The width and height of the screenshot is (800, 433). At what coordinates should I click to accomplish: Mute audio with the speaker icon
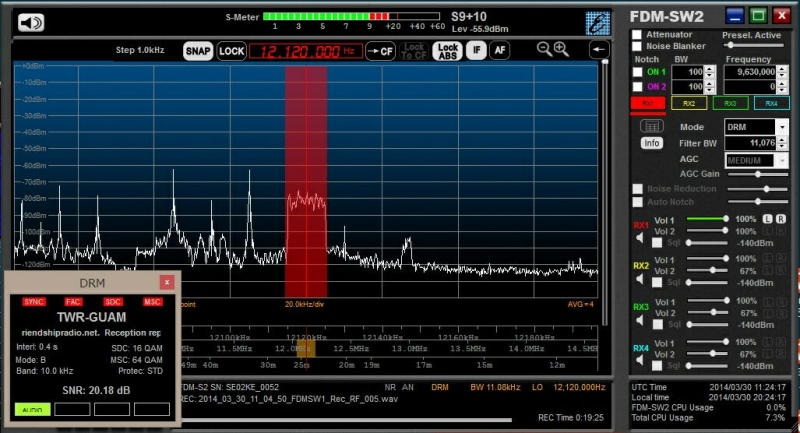coord(31,22)
